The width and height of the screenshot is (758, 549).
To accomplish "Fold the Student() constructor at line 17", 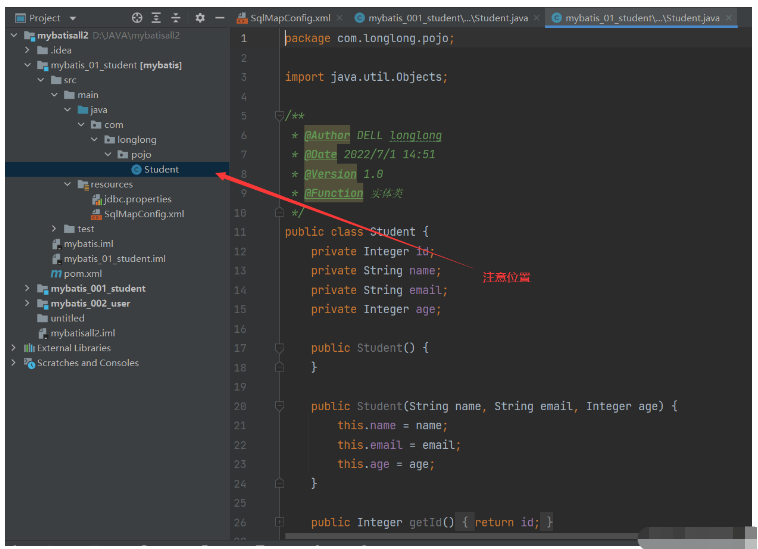I will coord(281,348).
